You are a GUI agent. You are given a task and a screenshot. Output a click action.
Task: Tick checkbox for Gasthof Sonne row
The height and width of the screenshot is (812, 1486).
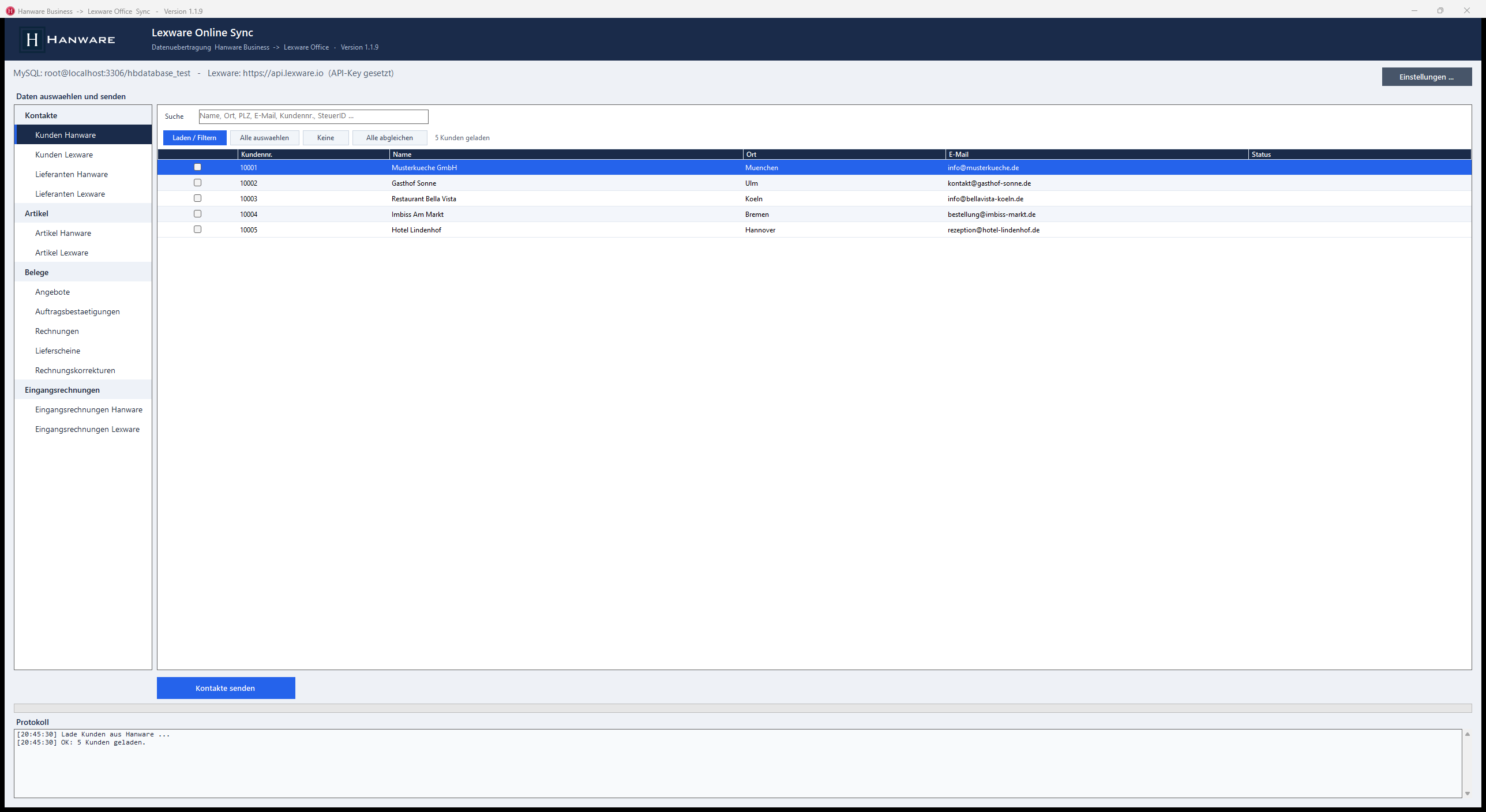(197, 183)
